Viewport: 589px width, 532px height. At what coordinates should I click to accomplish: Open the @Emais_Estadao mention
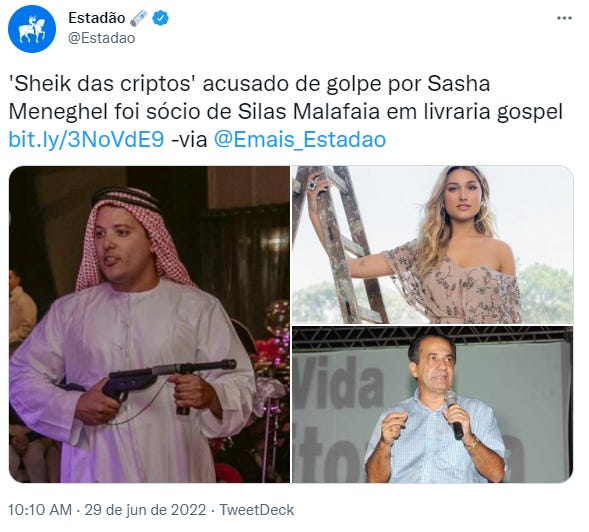(300, 139)
